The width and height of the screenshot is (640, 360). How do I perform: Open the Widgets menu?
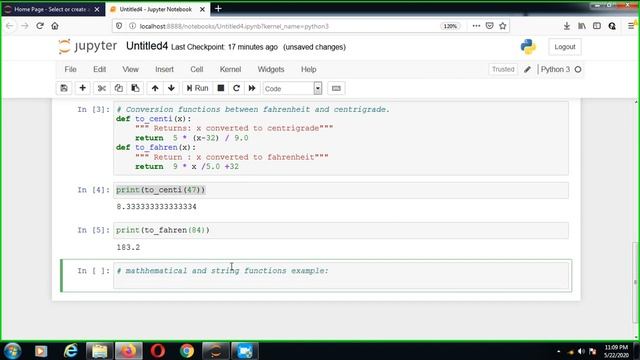pyautogui.click(x=271, y=69)
